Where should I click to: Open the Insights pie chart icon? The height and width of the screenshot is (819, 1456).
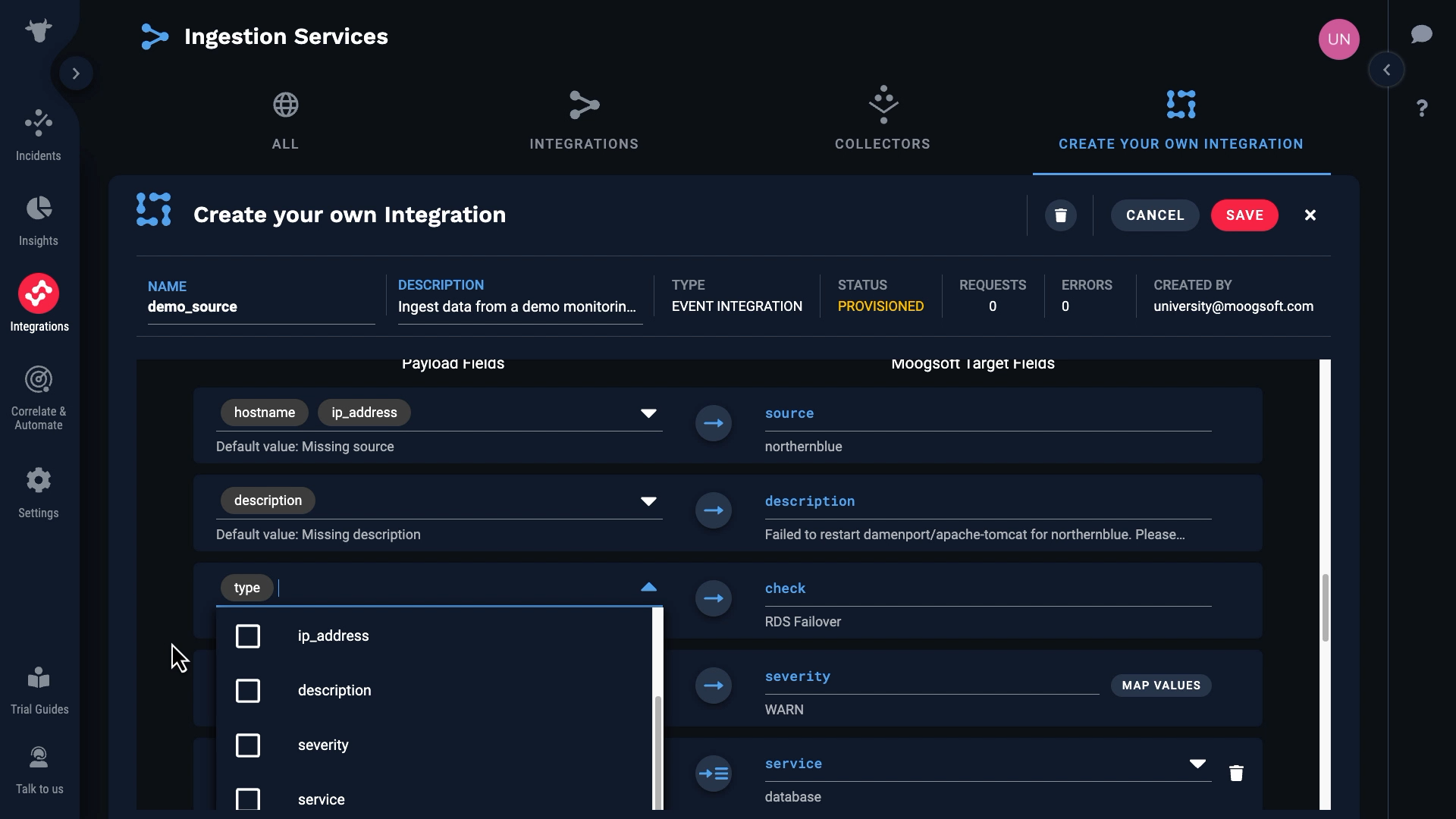tap(39, 209)
